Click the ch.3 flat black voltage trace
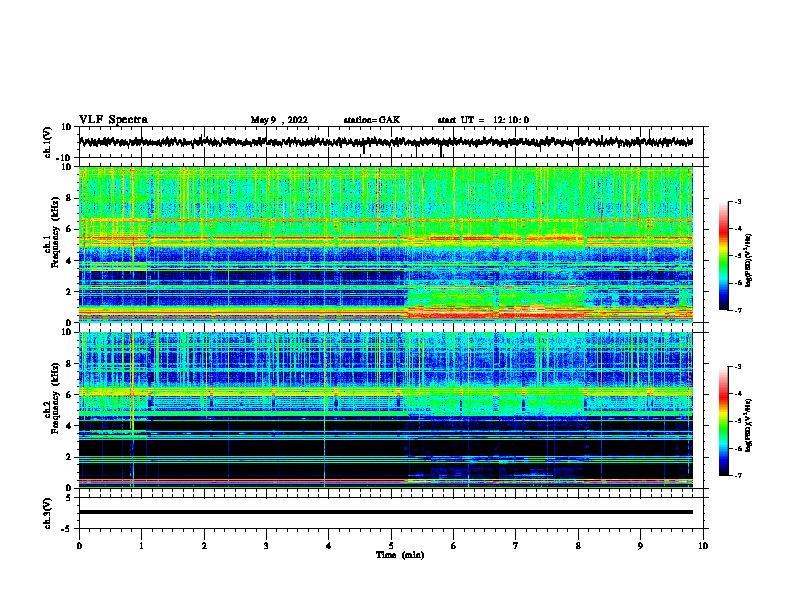 click(x=386, y=512)
